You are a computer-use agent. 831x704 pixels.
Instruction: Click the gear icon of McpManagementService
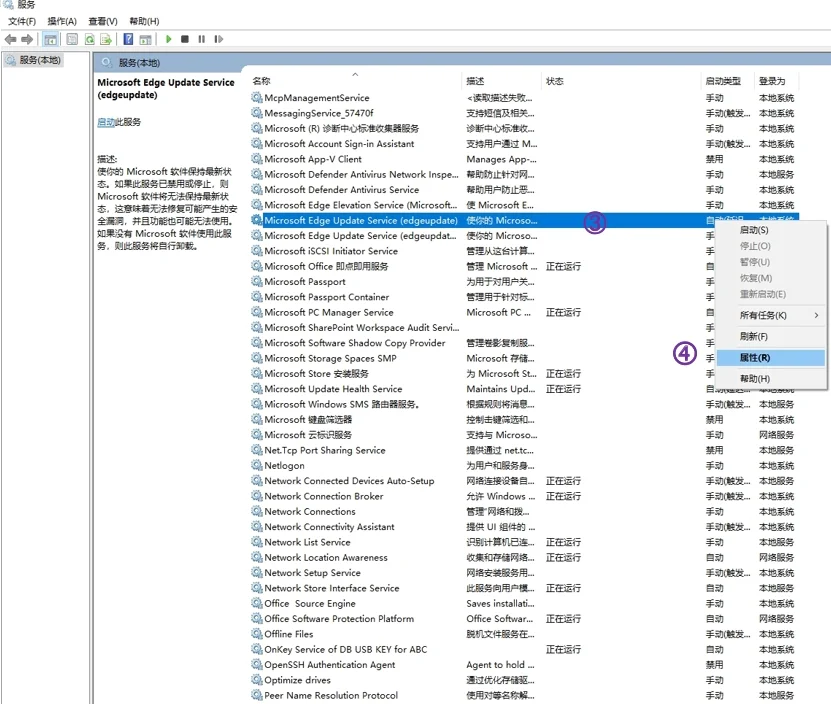click(x=257, y=98)
